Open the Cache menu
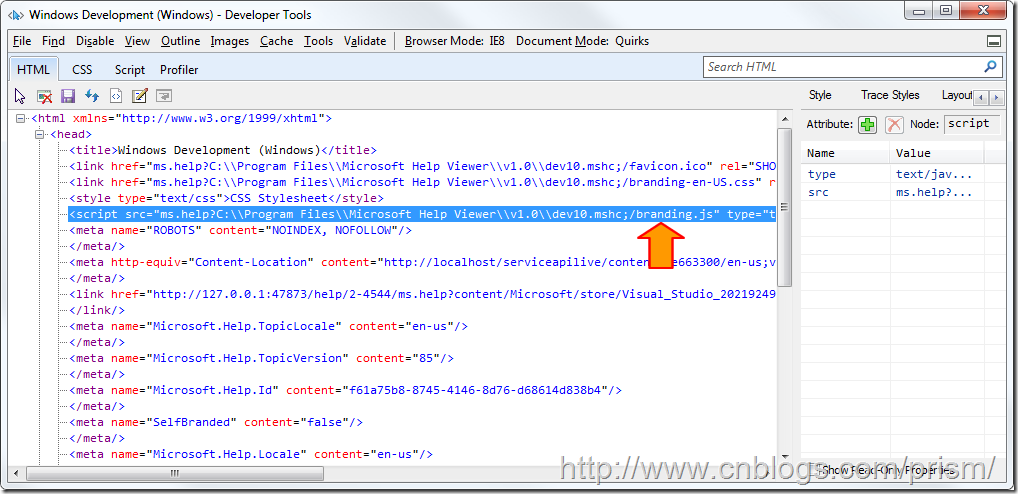The width and height of the screenshot is (1018, 494). pyautogui.click(x=277, y=41)
